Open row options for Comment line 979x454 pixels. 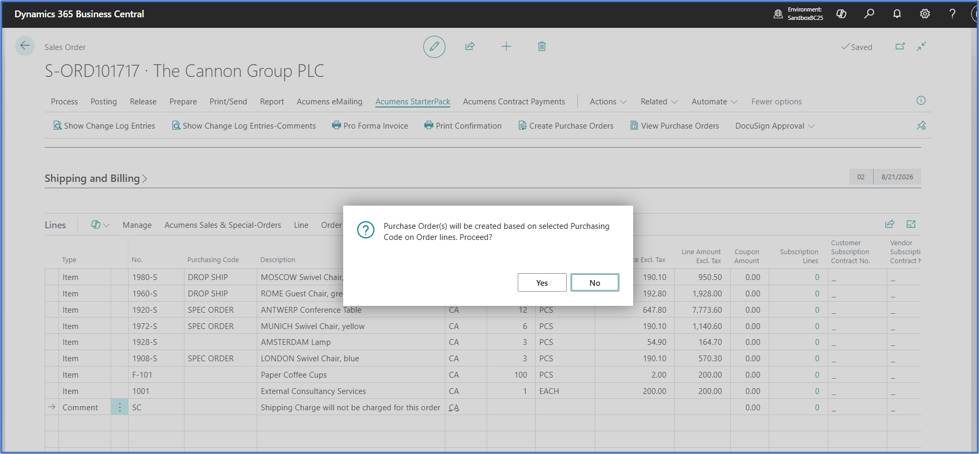(119, 407)
